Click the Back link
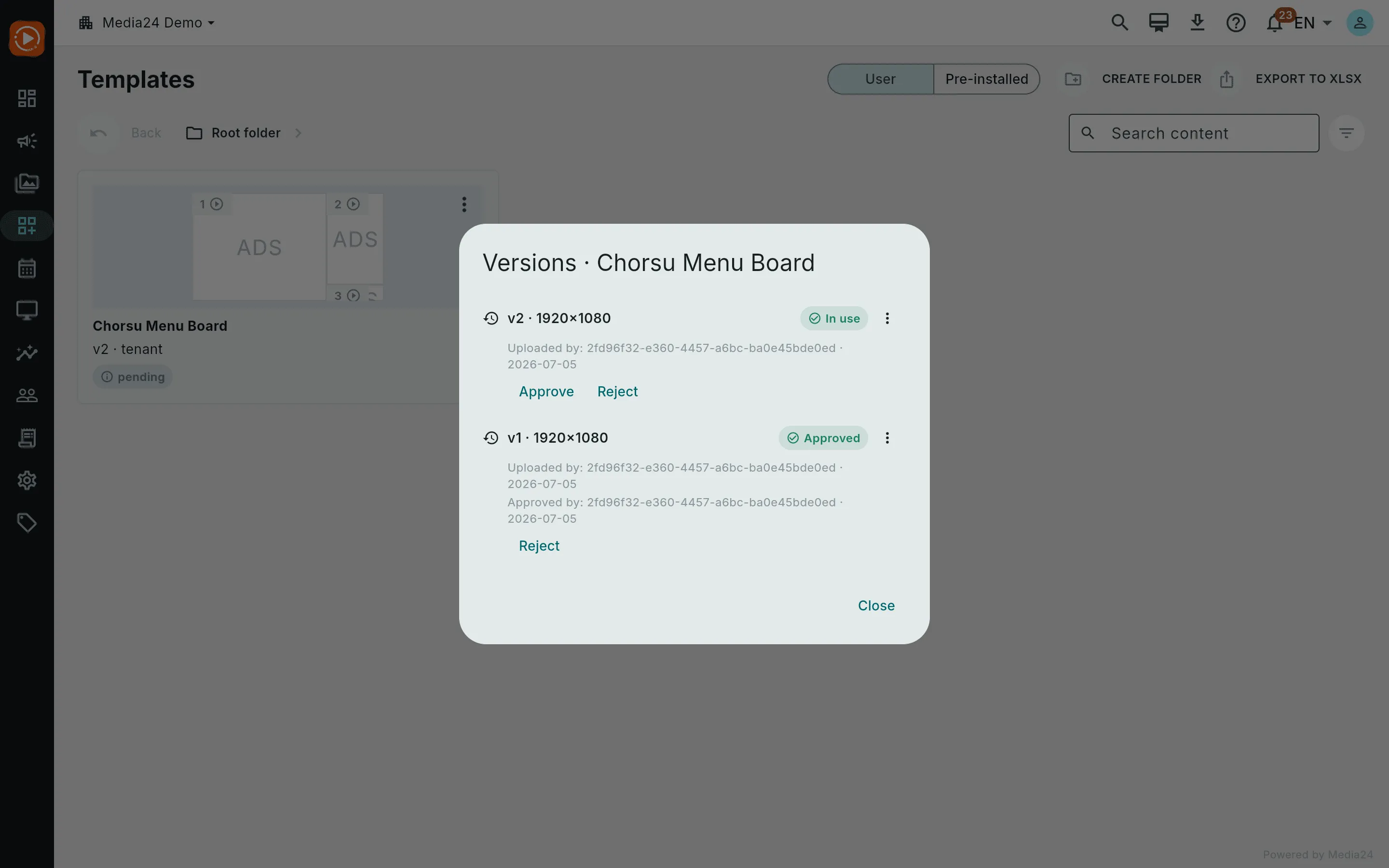 146,133
